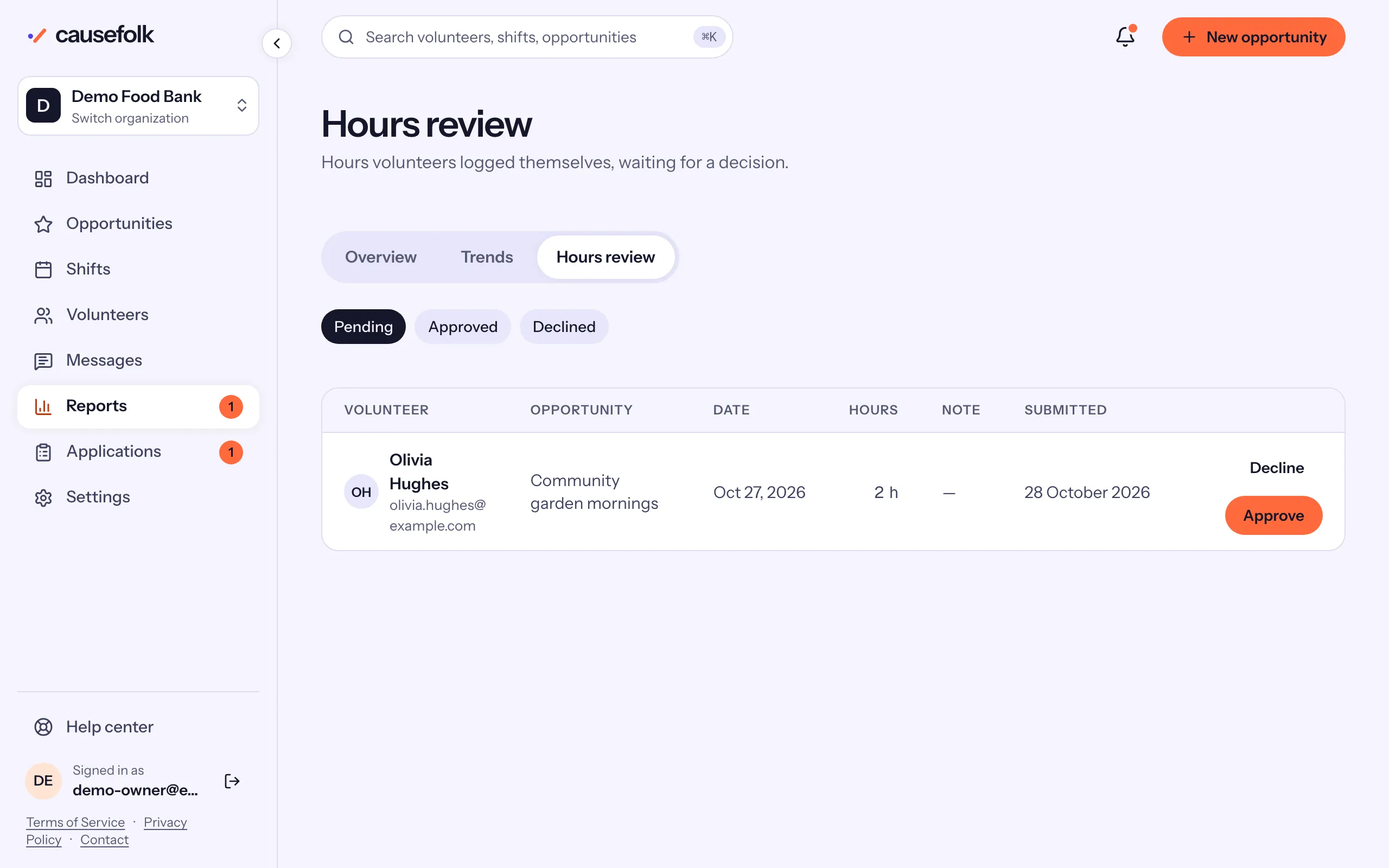Open Terms of Service link
The image size is (1389, 868).
pos(75,822)
